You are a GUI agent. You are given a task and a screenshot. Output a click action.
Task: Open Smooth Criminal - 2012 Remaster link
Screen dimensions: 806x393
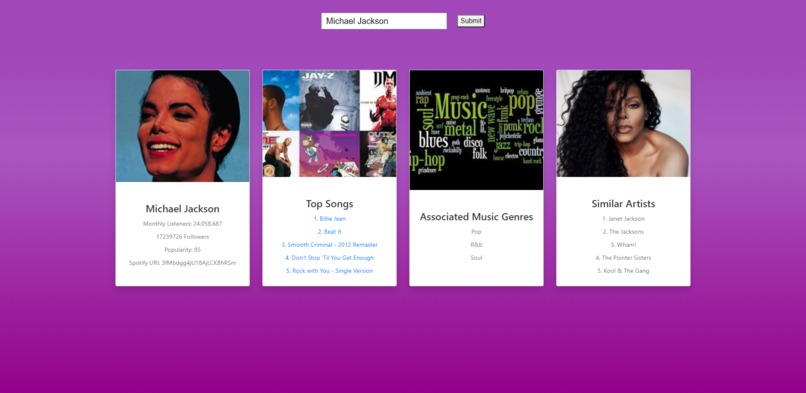tap(329, 245)
